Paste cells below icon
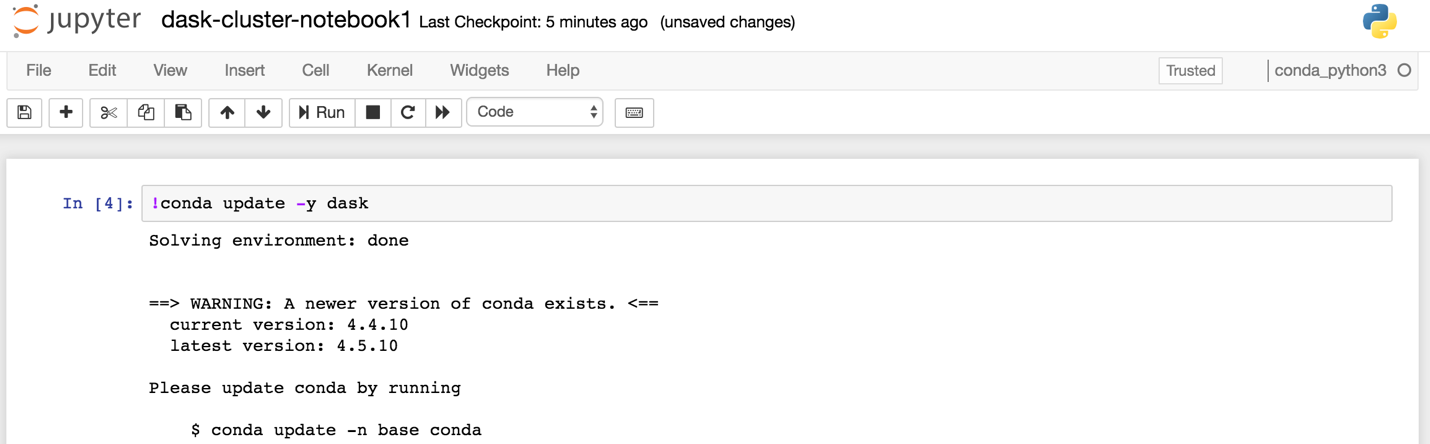 pos(183,113)
